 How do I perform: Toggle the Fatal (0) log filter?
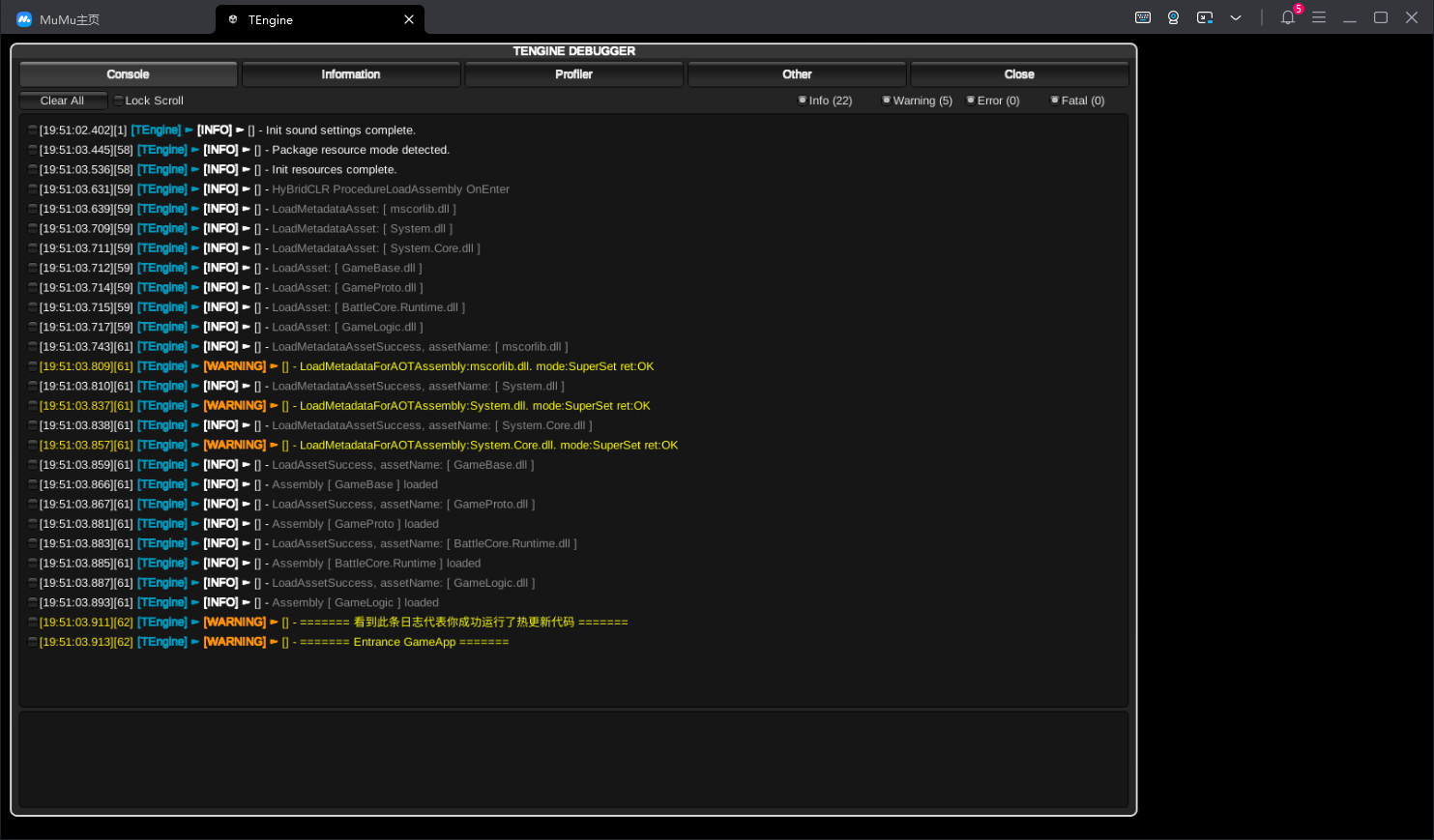1078,101
